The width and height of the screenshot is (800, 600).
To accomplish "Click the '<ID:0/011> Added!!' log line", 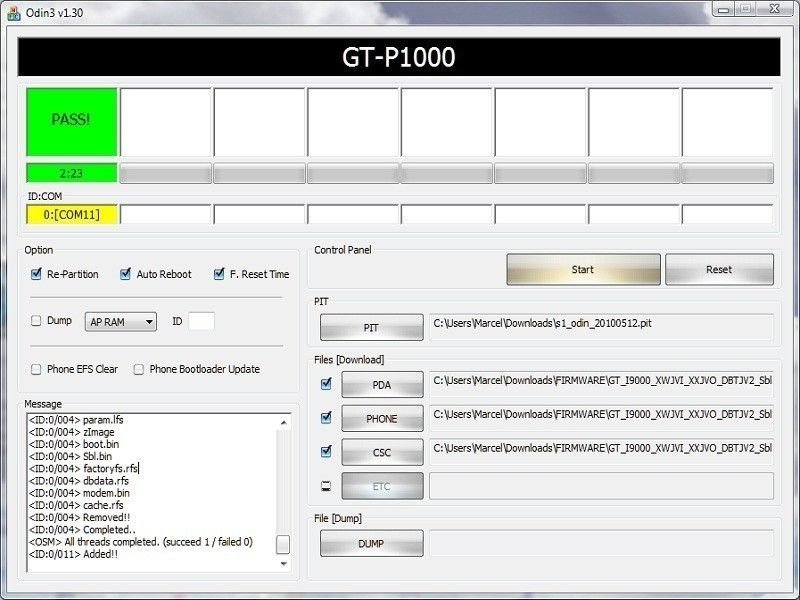I will coord(73,554).
